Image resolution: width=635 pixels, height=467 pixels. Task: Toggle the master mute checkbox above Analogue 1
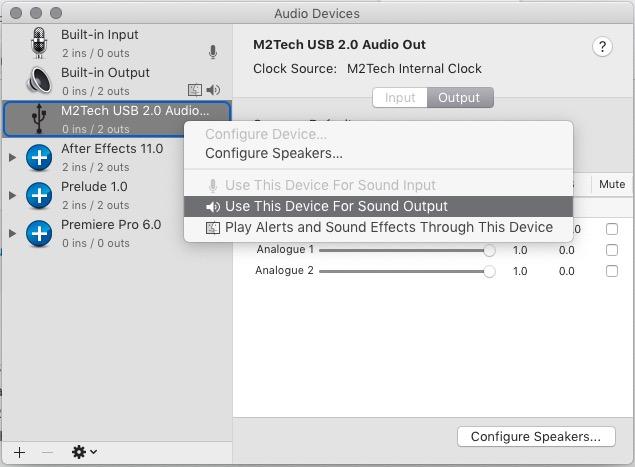click(x=612, y=229)
